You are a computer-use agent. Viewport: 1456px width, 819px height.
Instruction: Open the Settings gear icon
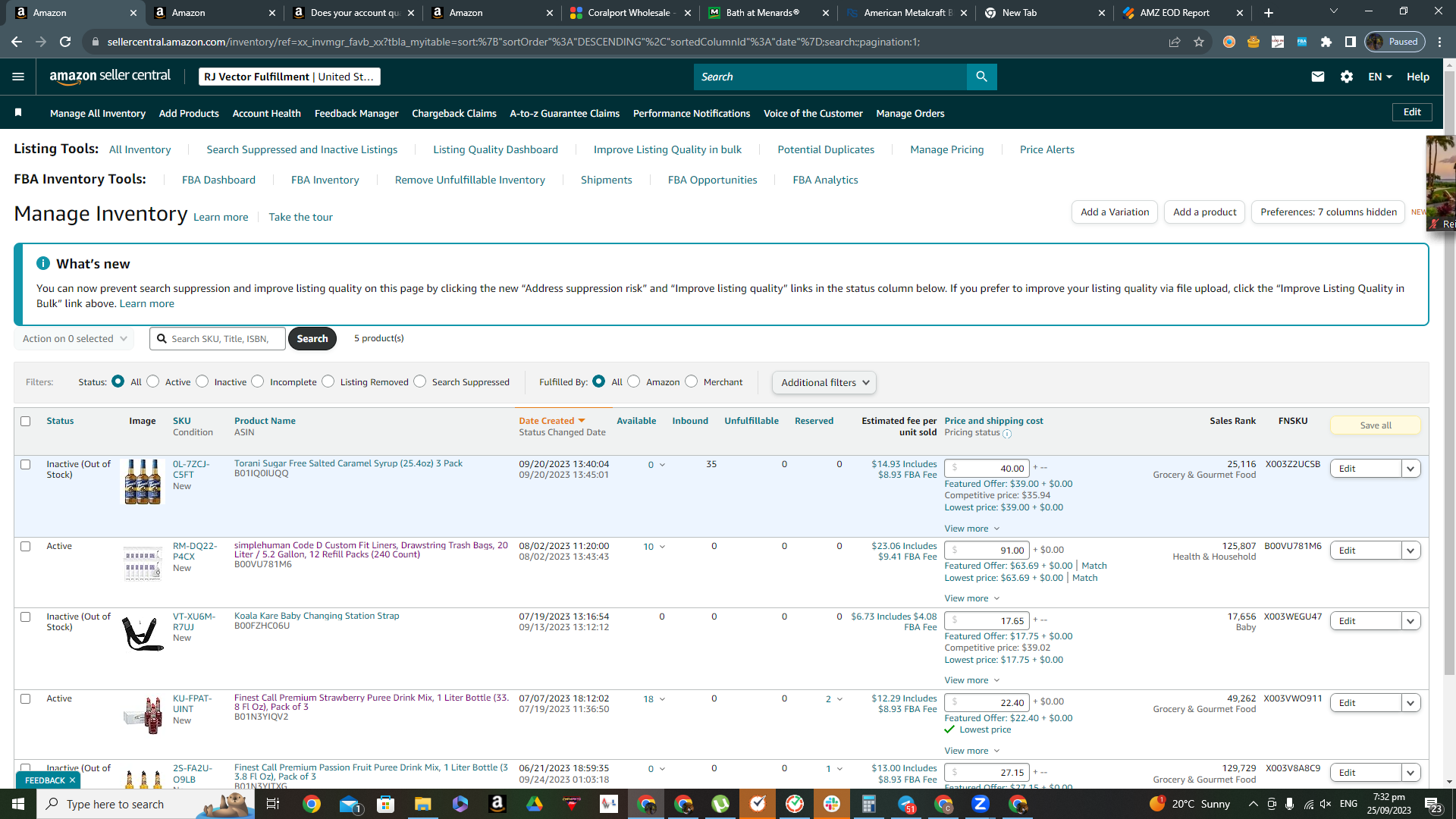pyautogui.click(x=1347, y=77)
